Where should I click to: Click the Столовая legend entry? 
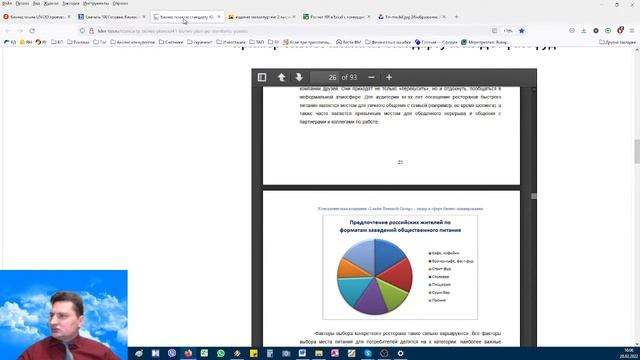click(x=439, y=277)
